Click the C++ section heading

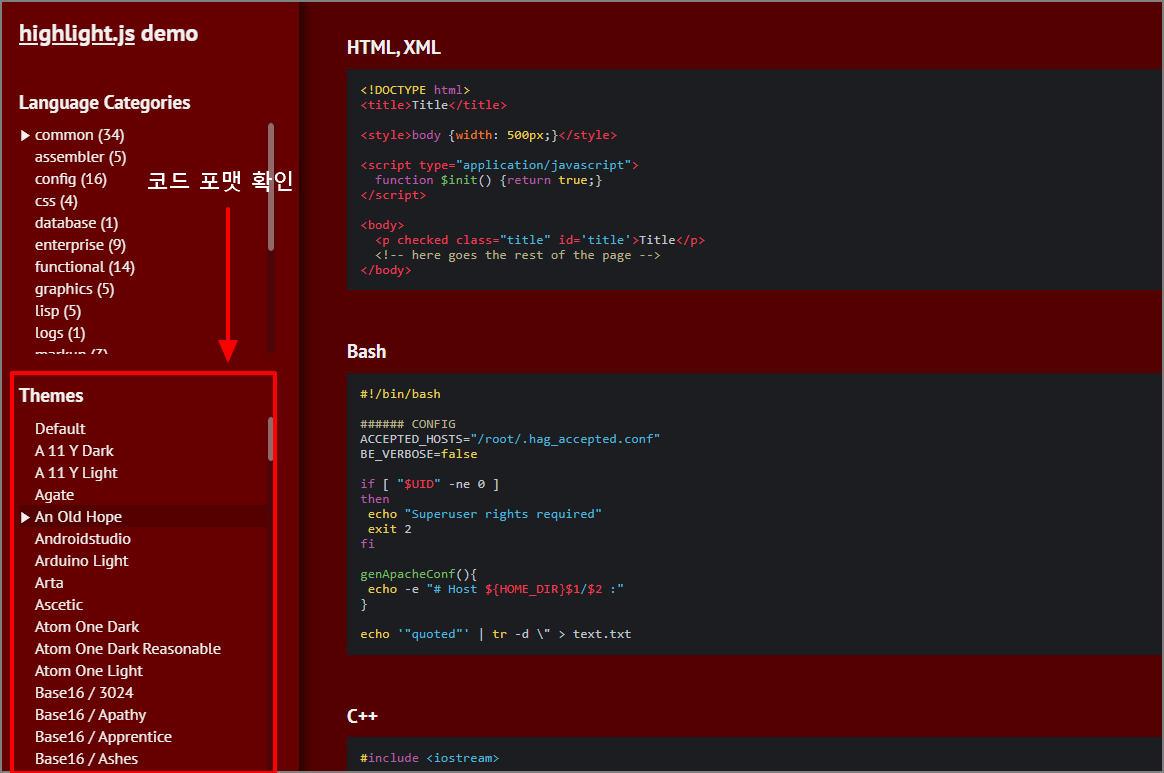pyautogui.click(x=362, y=716)
